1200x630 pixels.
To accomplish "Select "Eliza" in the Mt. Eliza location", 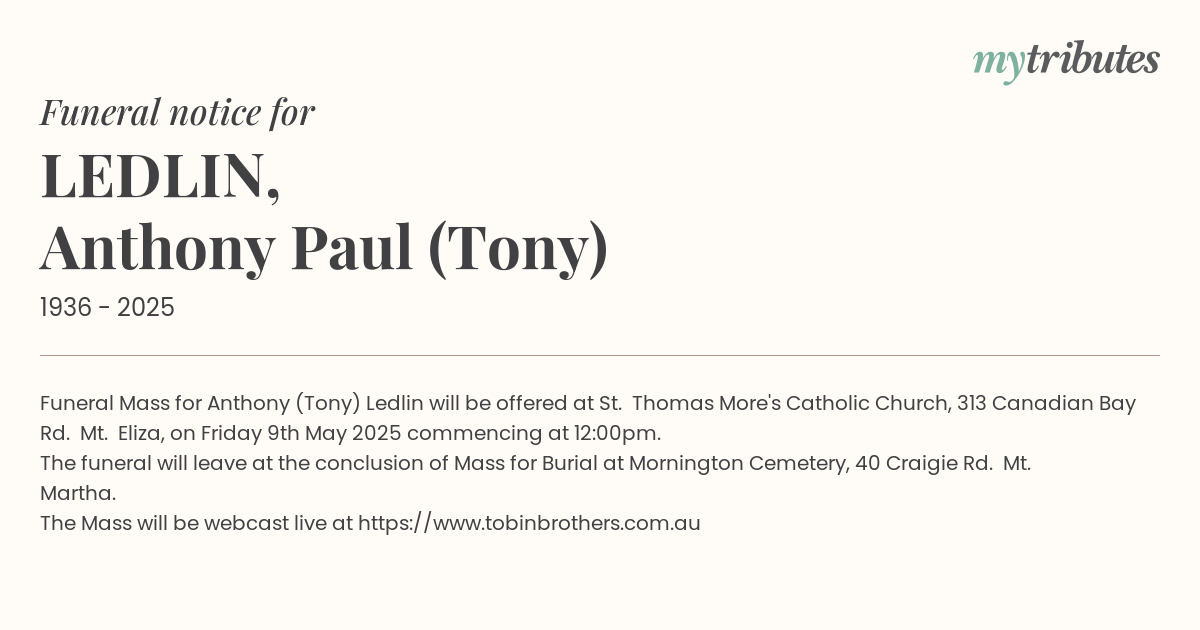I will click(143, 434).
